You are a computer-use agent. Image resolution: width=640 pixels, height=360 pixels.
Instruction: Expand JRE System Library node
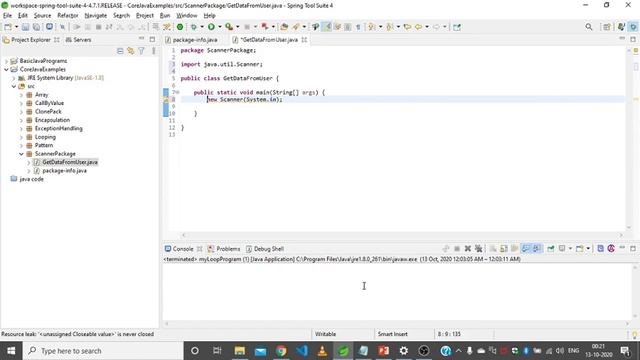coord(13,78)
